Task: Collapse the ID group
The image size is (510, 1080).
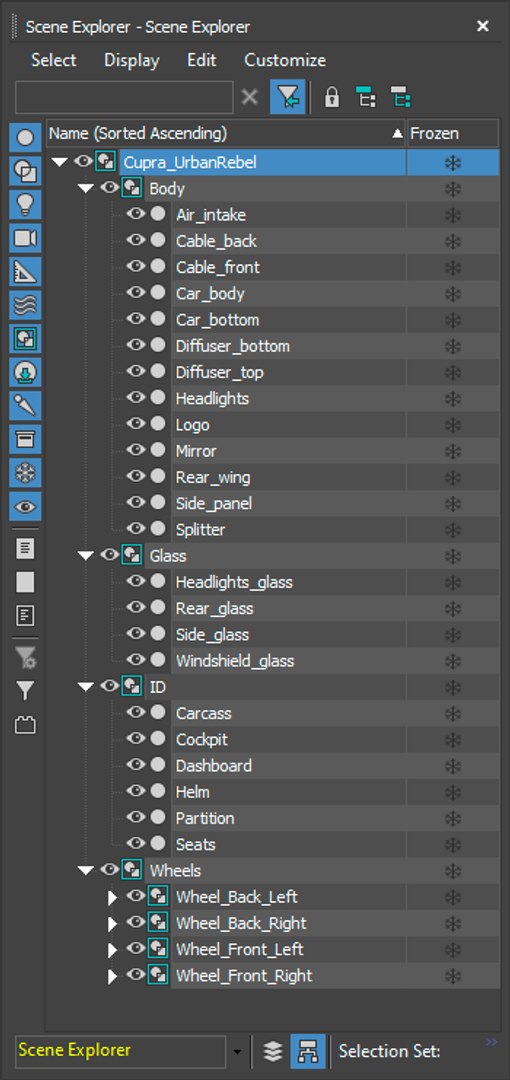Action: (x=85, y=687)
